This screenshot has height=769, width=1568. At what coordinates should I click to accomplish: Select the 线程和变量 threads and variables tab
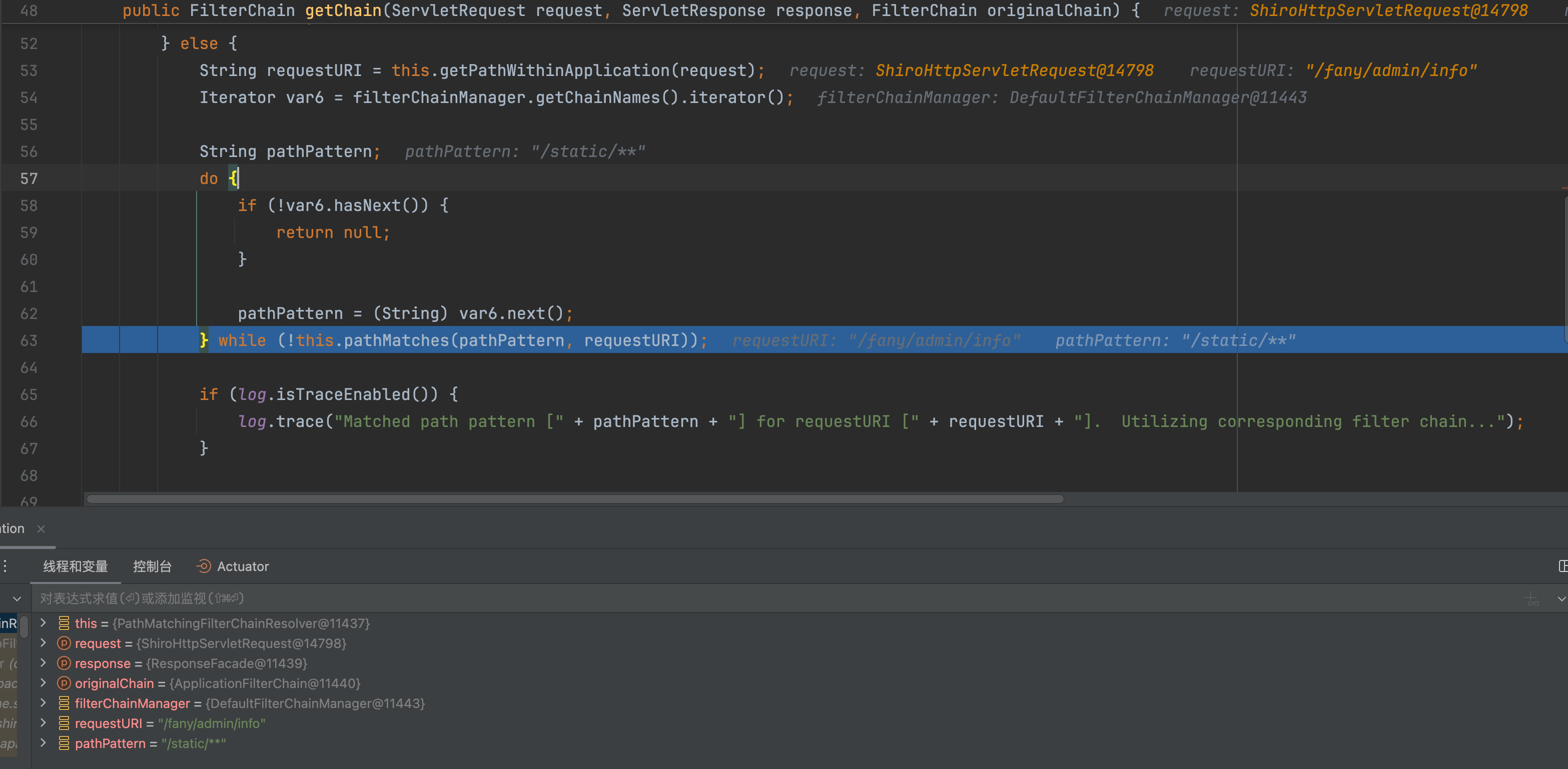(75, 566)
